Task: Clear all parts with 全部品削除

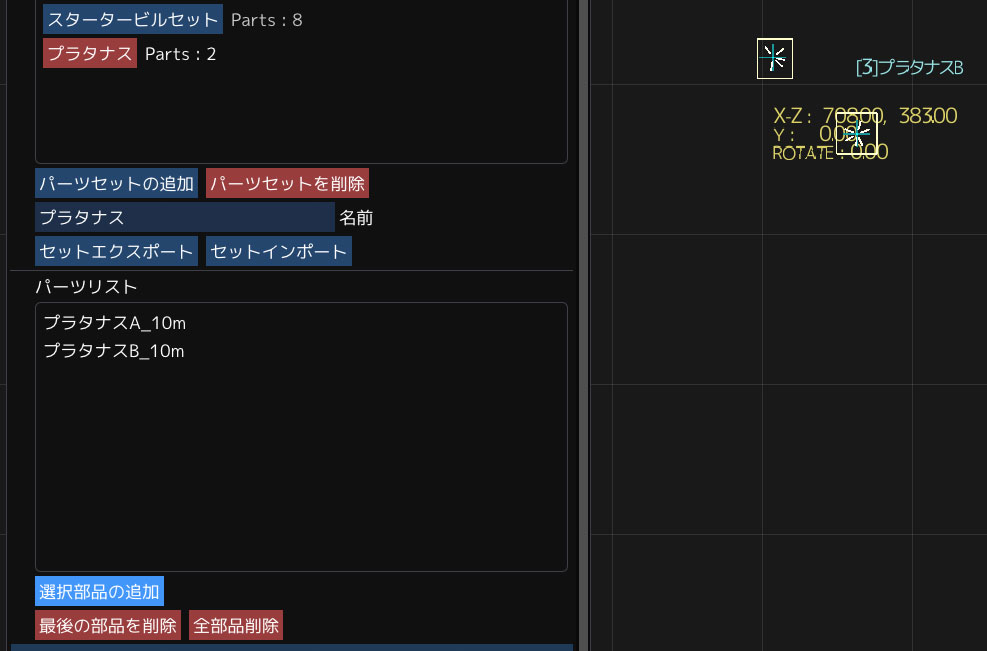Action: (x=235, y=625)
